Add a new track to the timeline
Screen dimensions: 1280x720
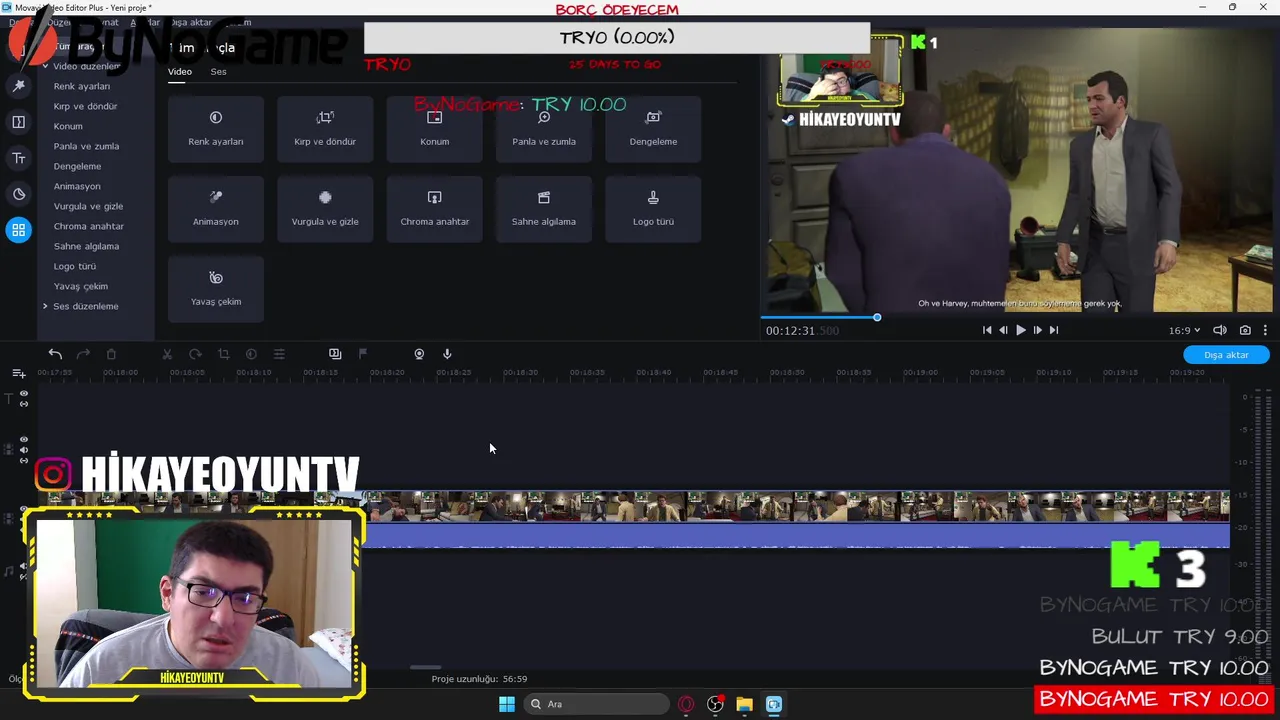[18, 373]
